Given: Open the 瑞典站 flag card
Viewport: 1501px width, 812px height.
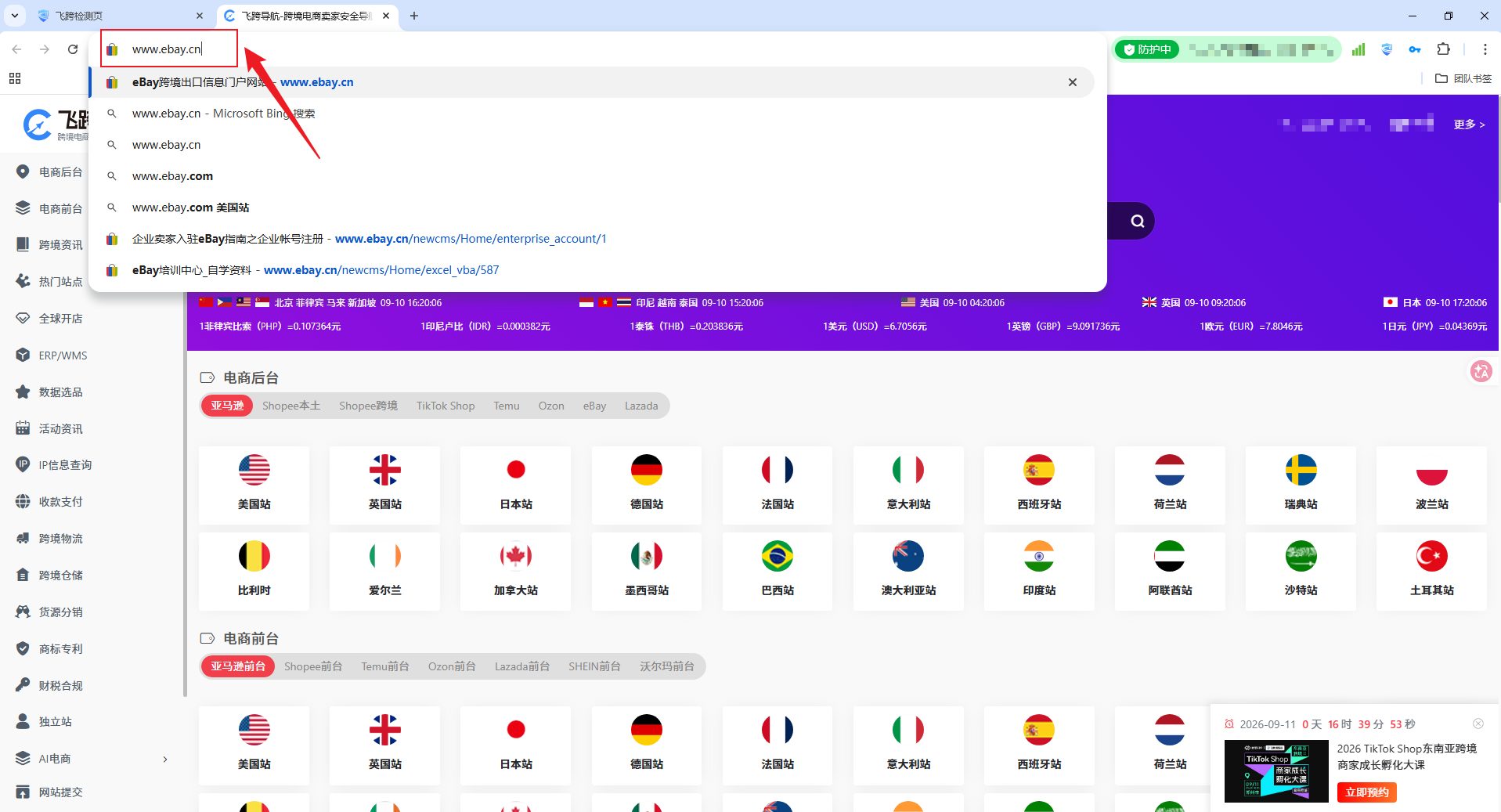Looking at the screenshot, I should [x=1301, y=485].
